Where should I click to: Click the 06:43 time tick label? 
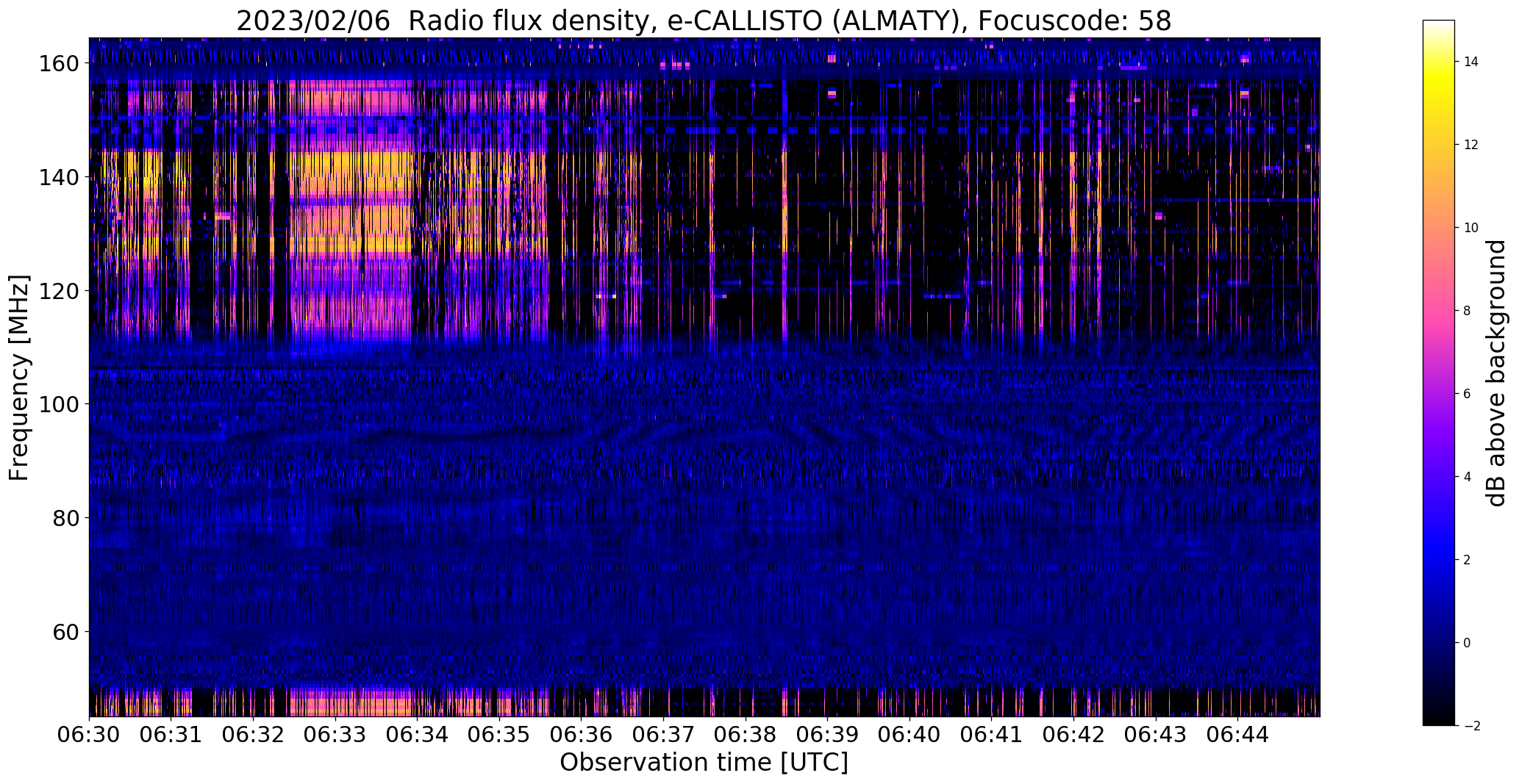tap(1156, 734)
